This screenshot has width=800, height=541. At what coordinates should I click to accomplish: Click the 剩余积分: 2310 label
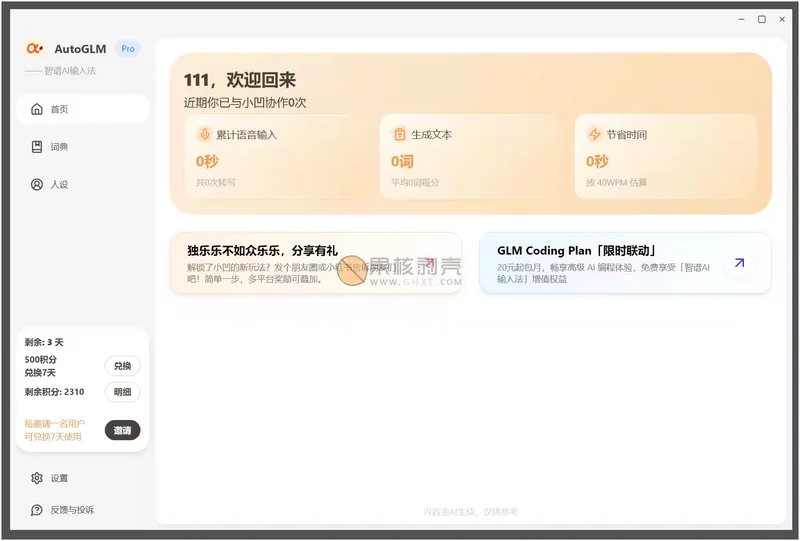55,392
